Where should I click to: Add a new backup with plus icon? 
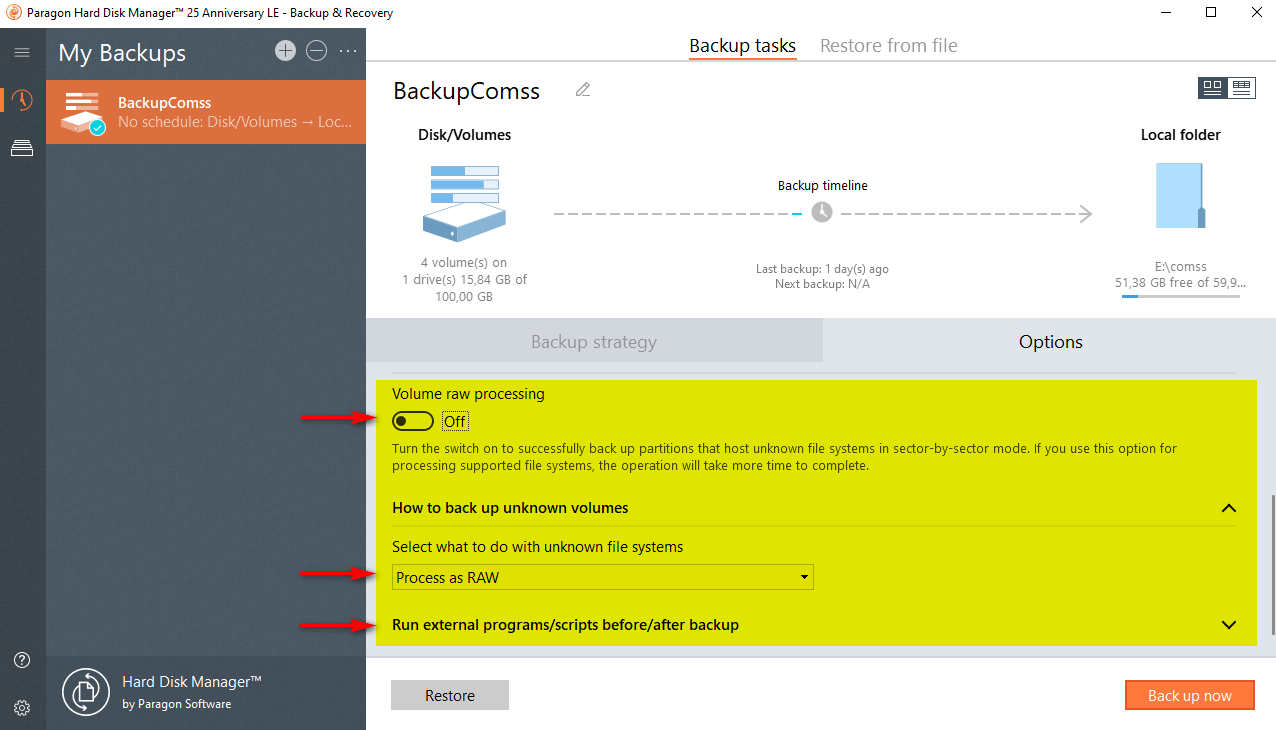pos(286,51)
